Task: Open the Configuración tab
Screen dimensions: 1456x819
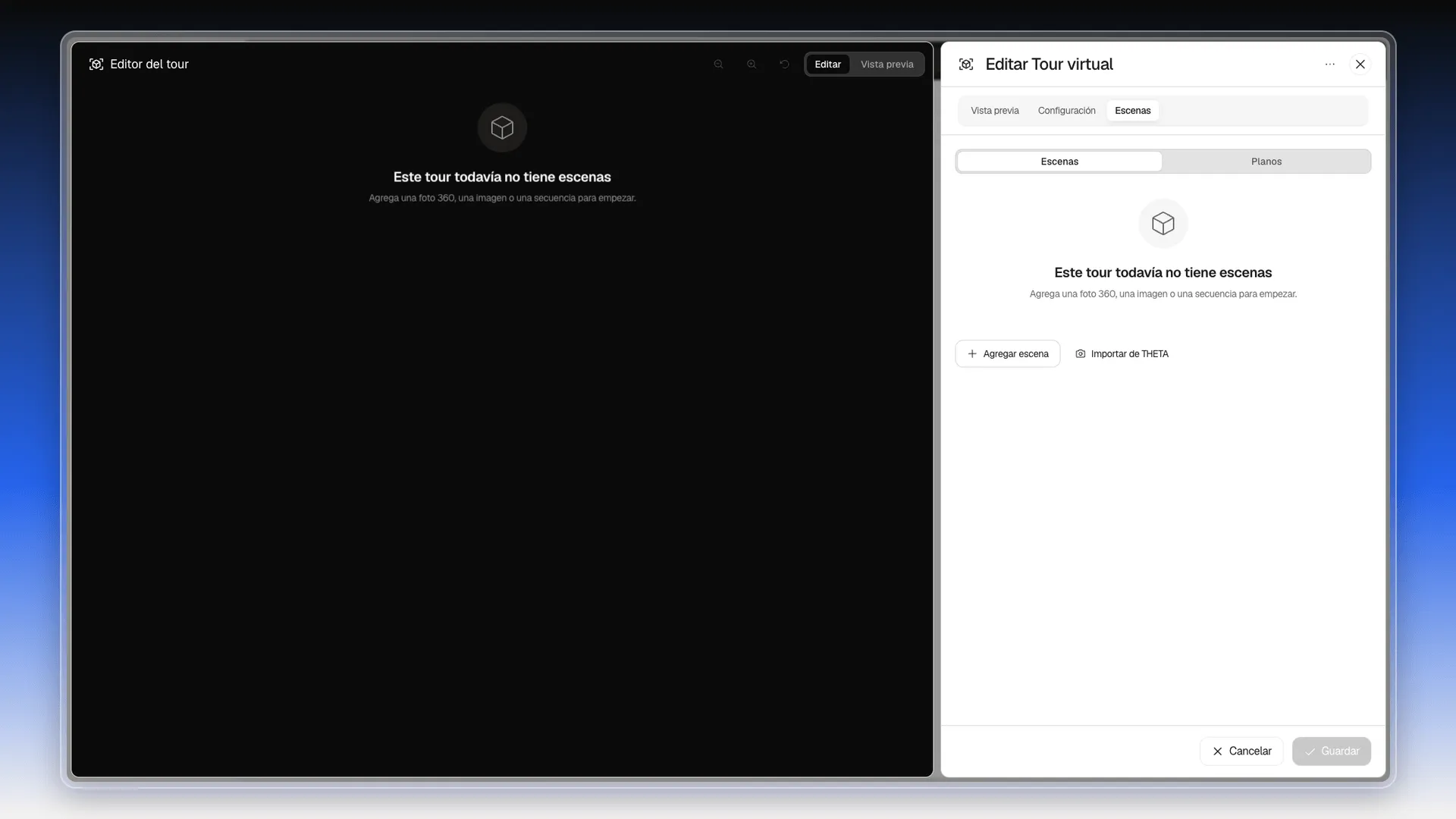Action: 1067,111
